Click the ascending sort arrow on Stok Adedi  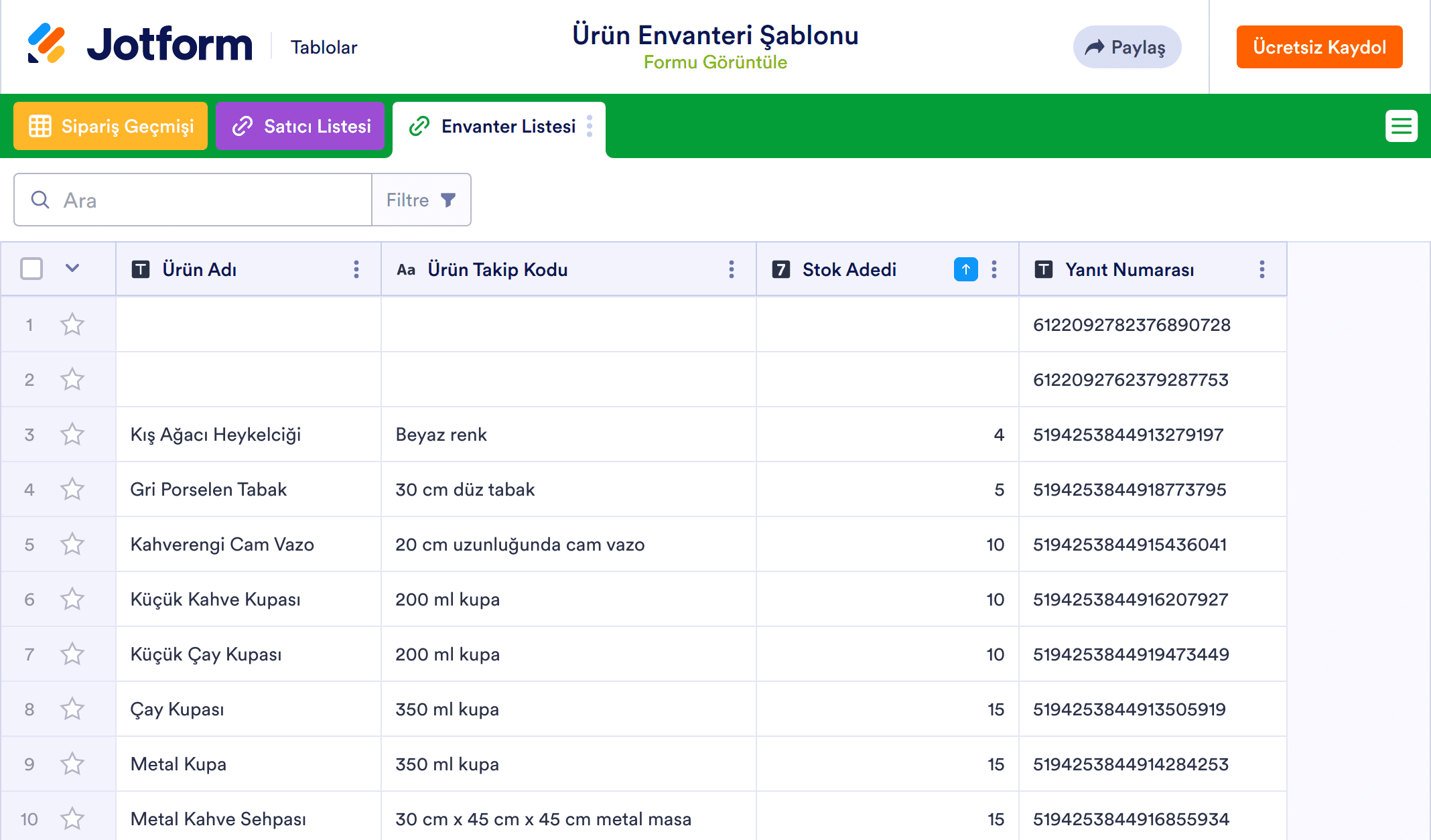[x=965, y=269]
